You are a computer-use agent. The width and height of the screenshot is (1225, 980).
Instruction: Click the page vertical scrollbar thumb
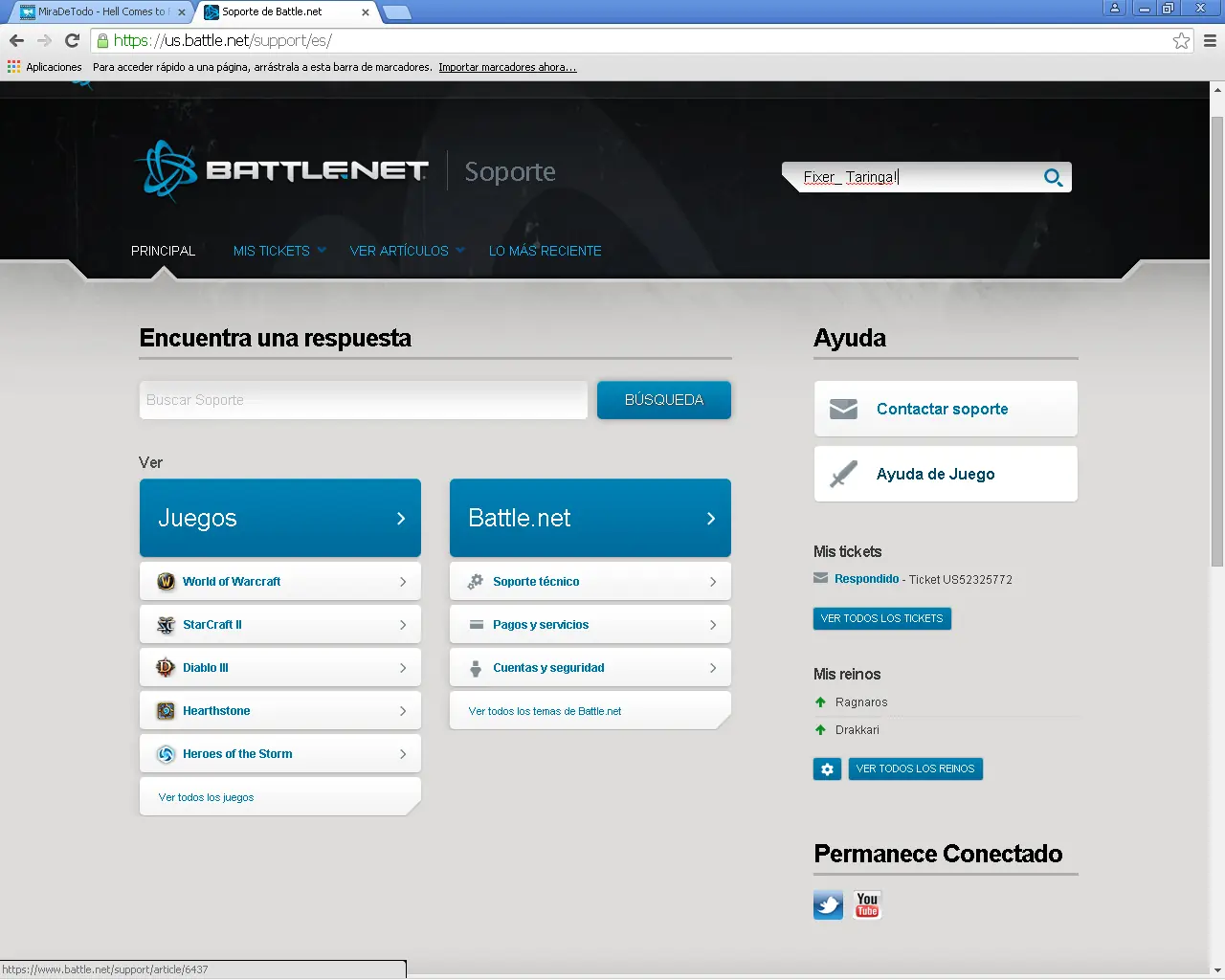tap(1217, 342)
